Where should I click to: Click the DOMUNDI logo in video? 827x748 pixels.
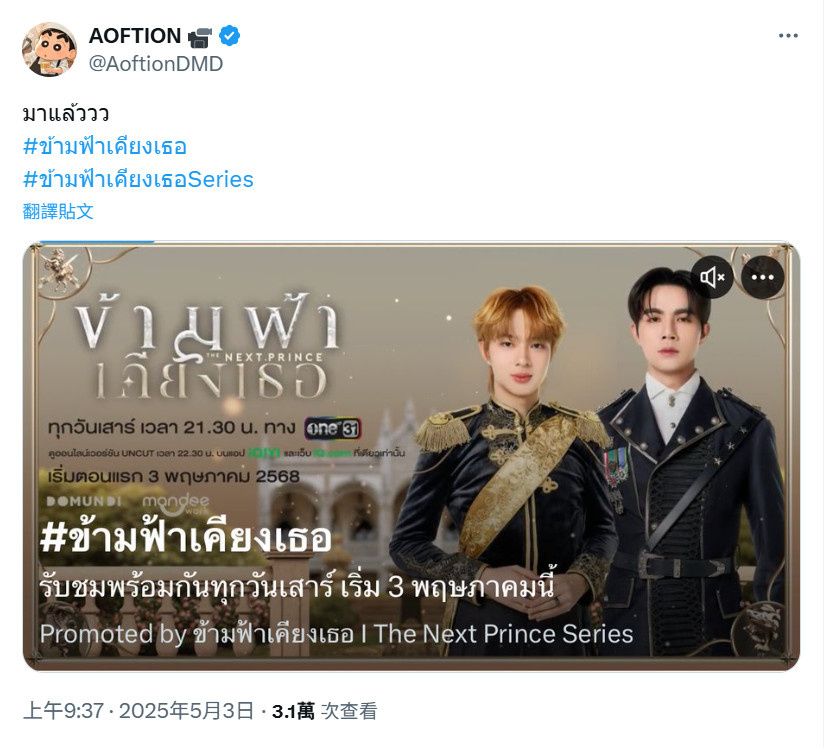coord(84,501)
